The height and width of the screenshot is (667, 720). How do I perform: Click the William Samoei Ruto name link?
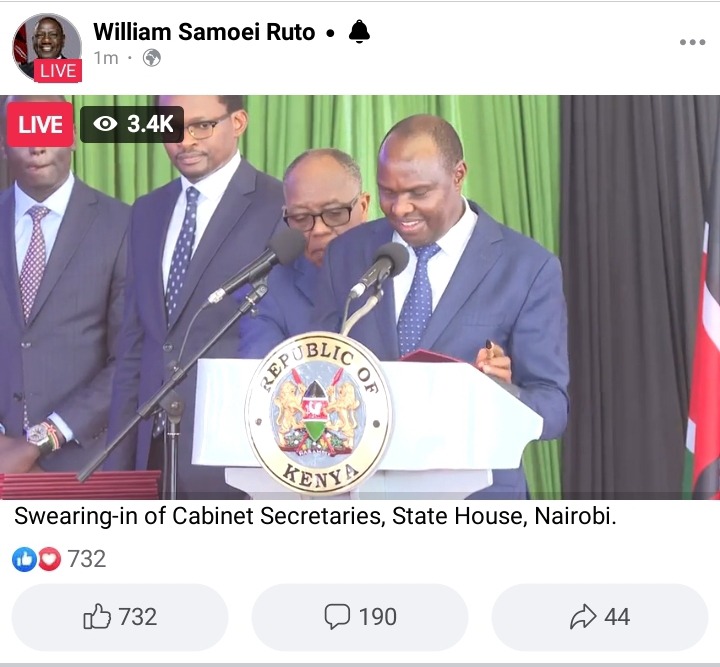tap(204, 32)
